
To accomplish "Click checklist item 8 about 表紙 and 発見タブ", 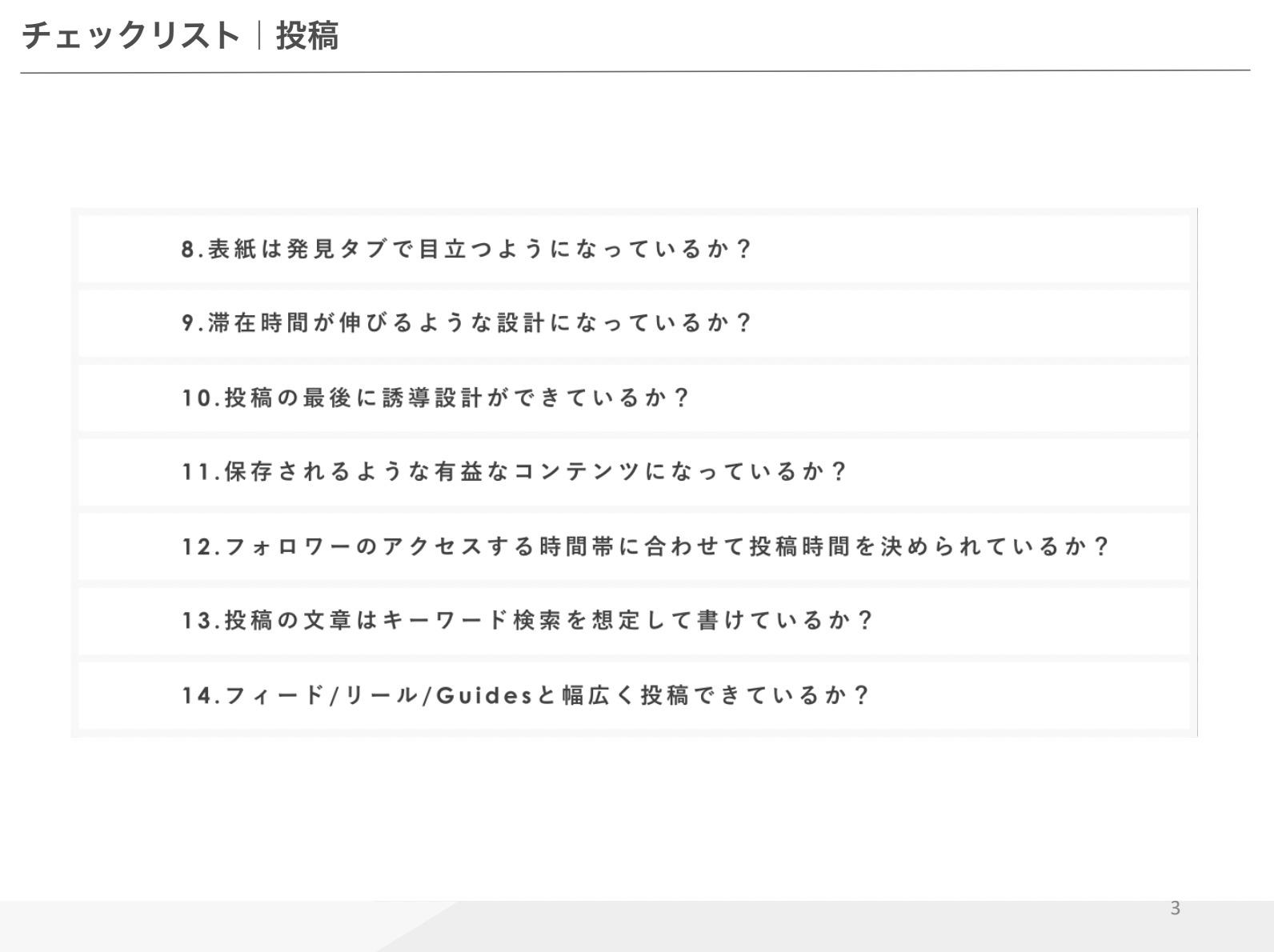I will [634, 249].
